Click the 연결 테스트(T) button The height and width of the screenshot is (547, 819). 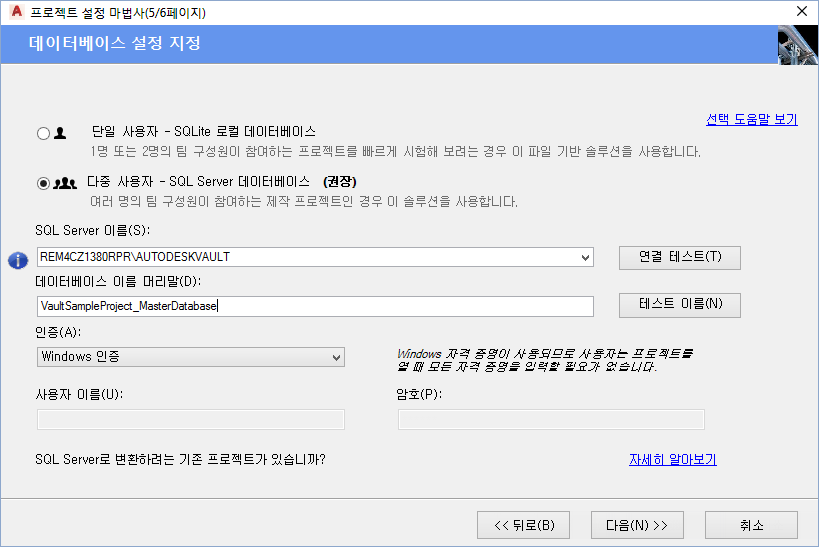680,258
